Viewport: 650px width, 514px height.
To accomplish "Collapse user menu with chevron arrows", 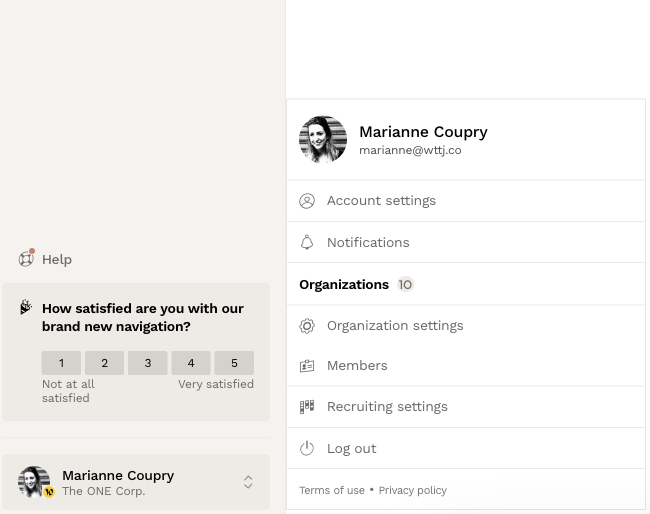I will tap(248, 482).
